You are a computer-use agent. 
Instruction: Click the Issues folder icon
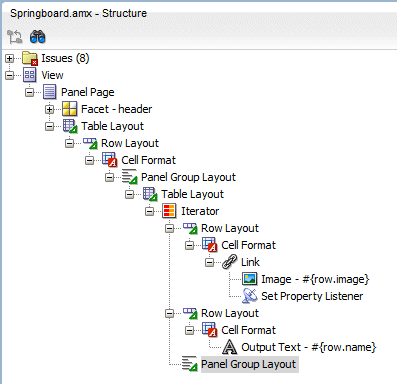tap(30, 58)
